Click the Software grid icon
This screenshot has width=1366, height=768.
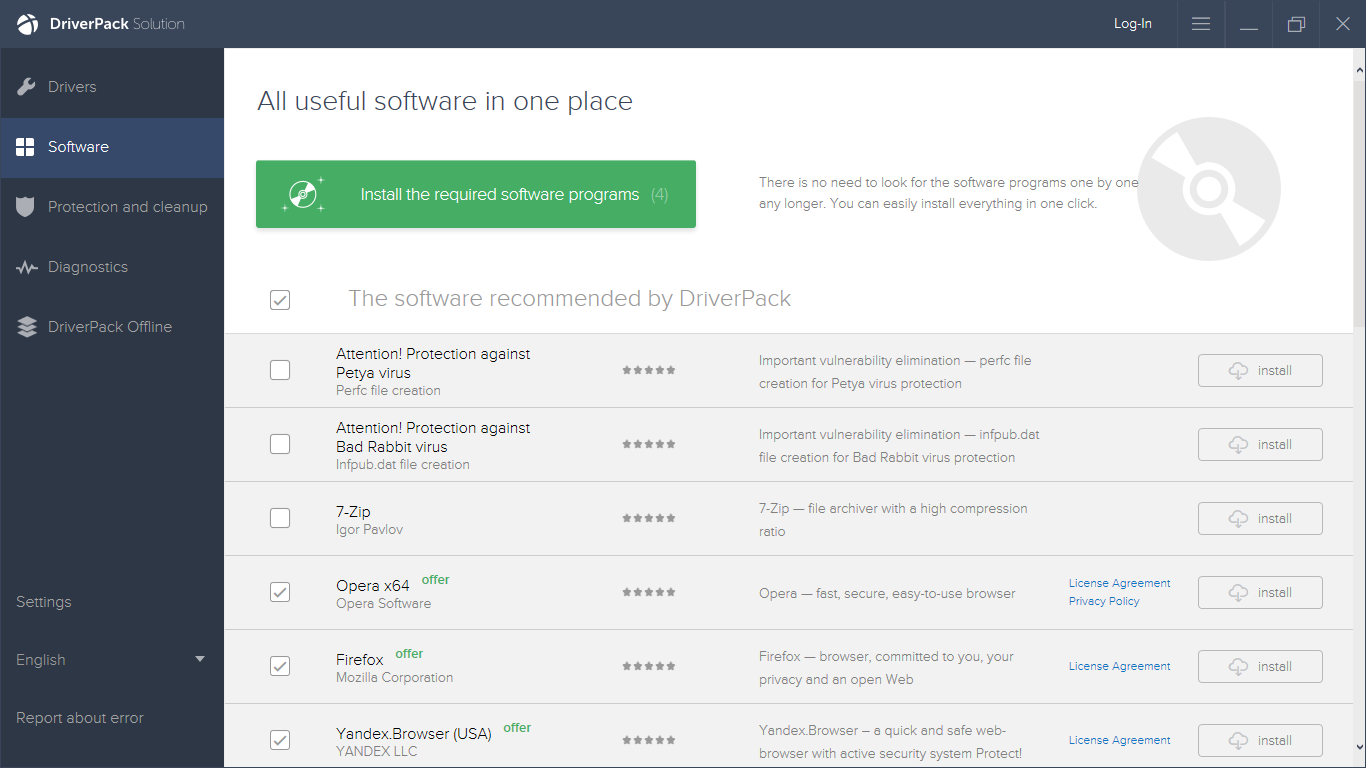[25, 147]
